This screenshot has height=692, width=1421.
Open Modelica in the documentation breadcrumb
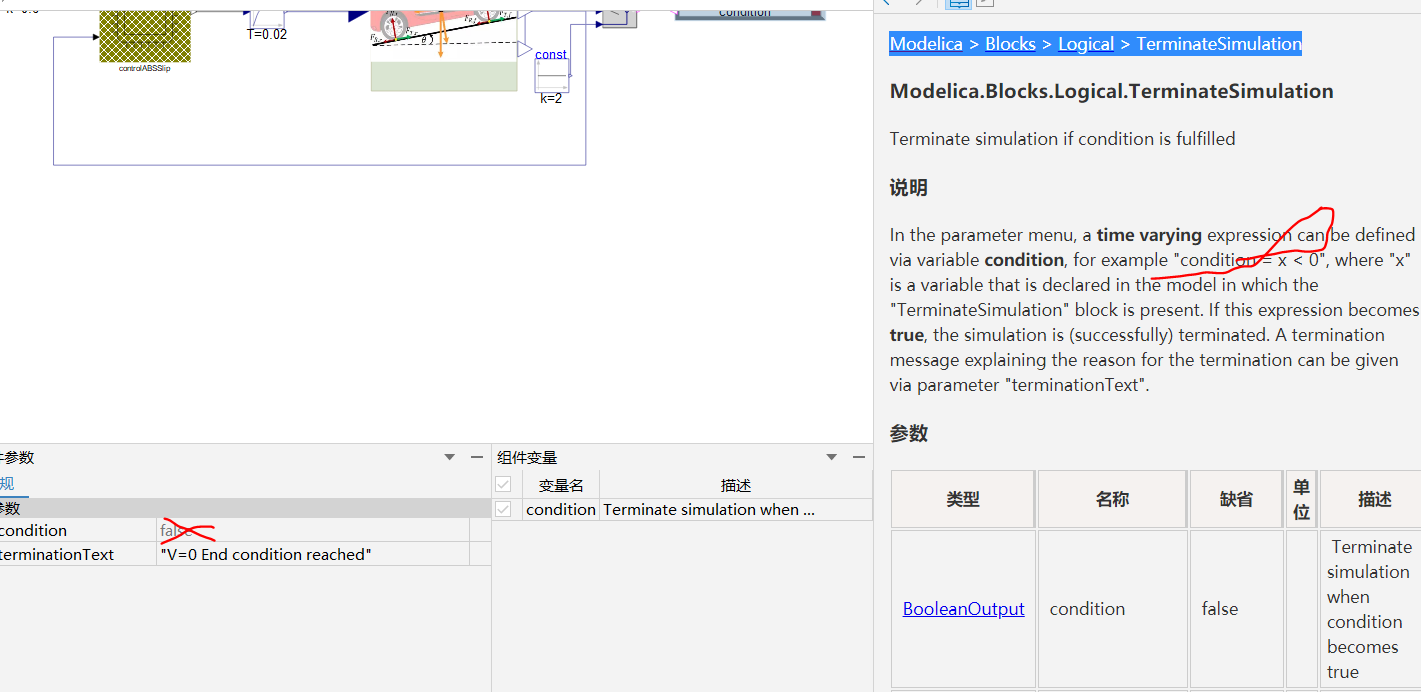[926, 44]
